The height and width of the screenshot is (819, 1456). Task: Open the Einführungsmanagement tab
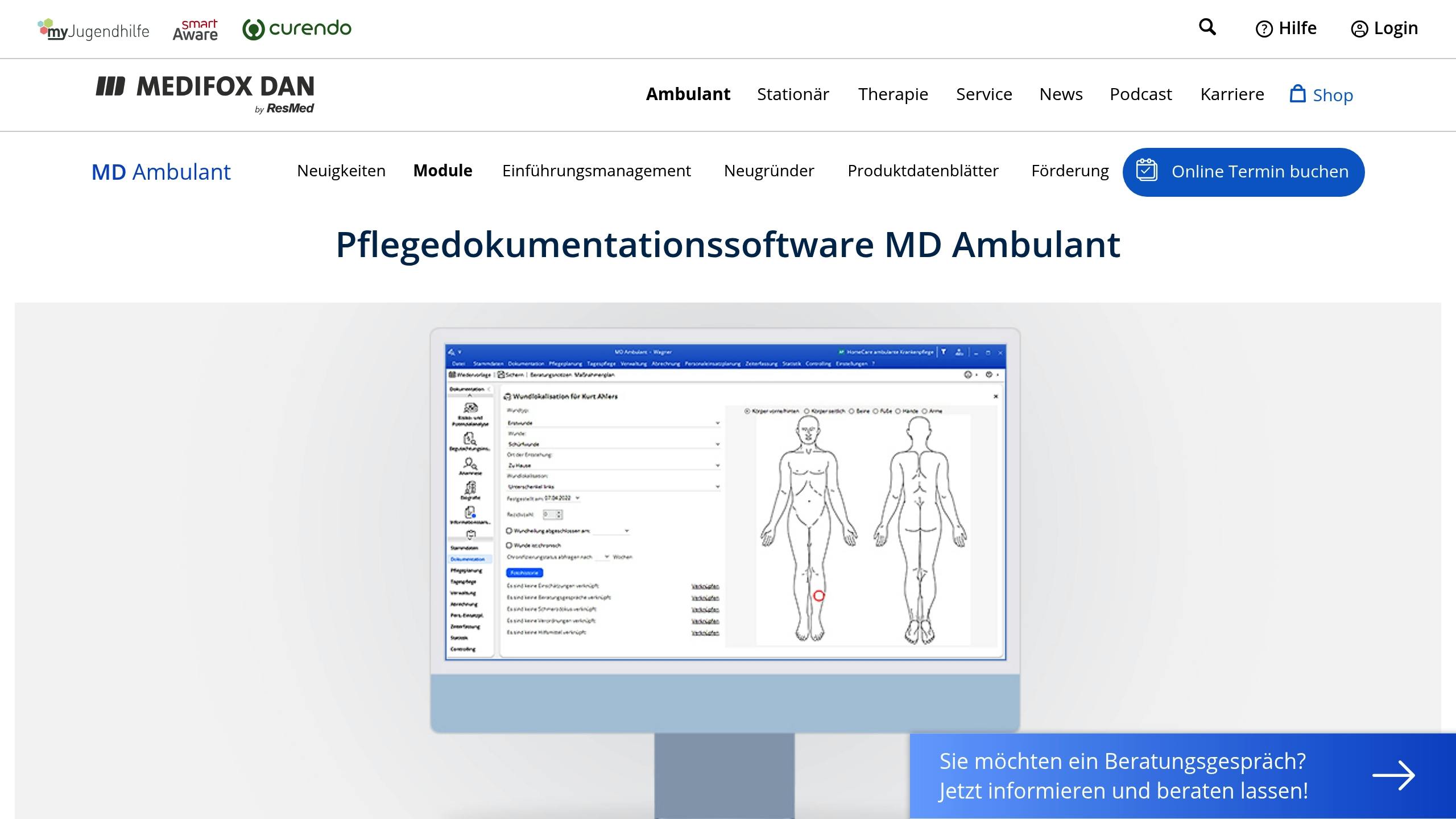596,171
